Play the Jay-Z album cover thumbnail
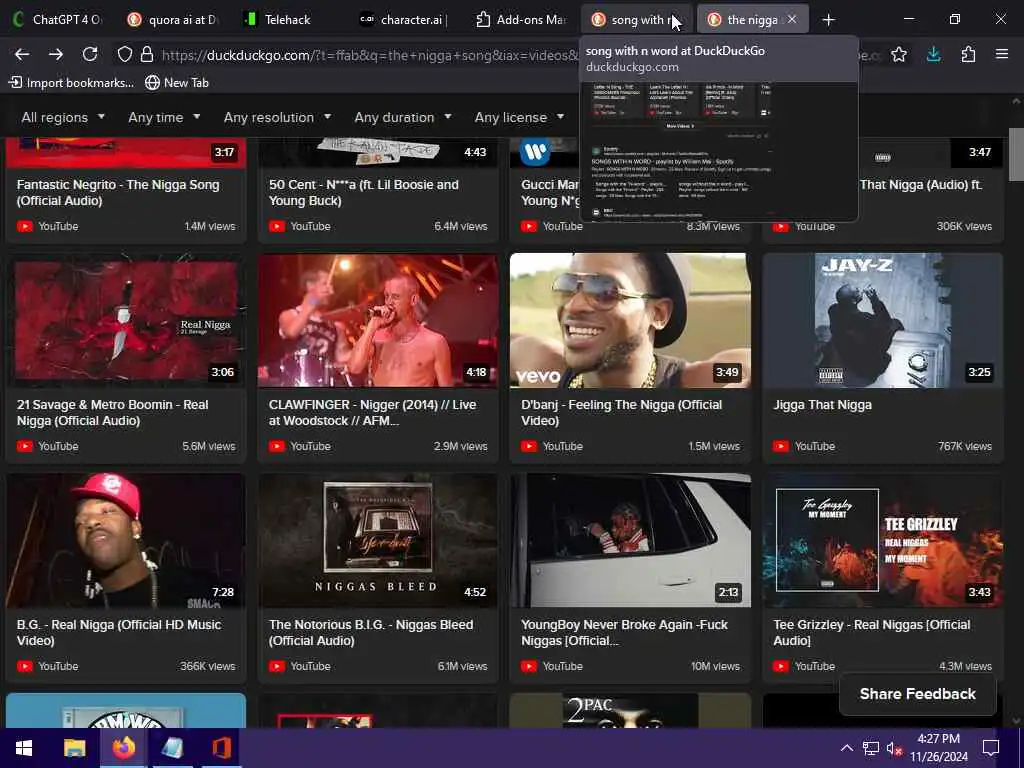This screenshot has width=1024, height=768. 882,320
